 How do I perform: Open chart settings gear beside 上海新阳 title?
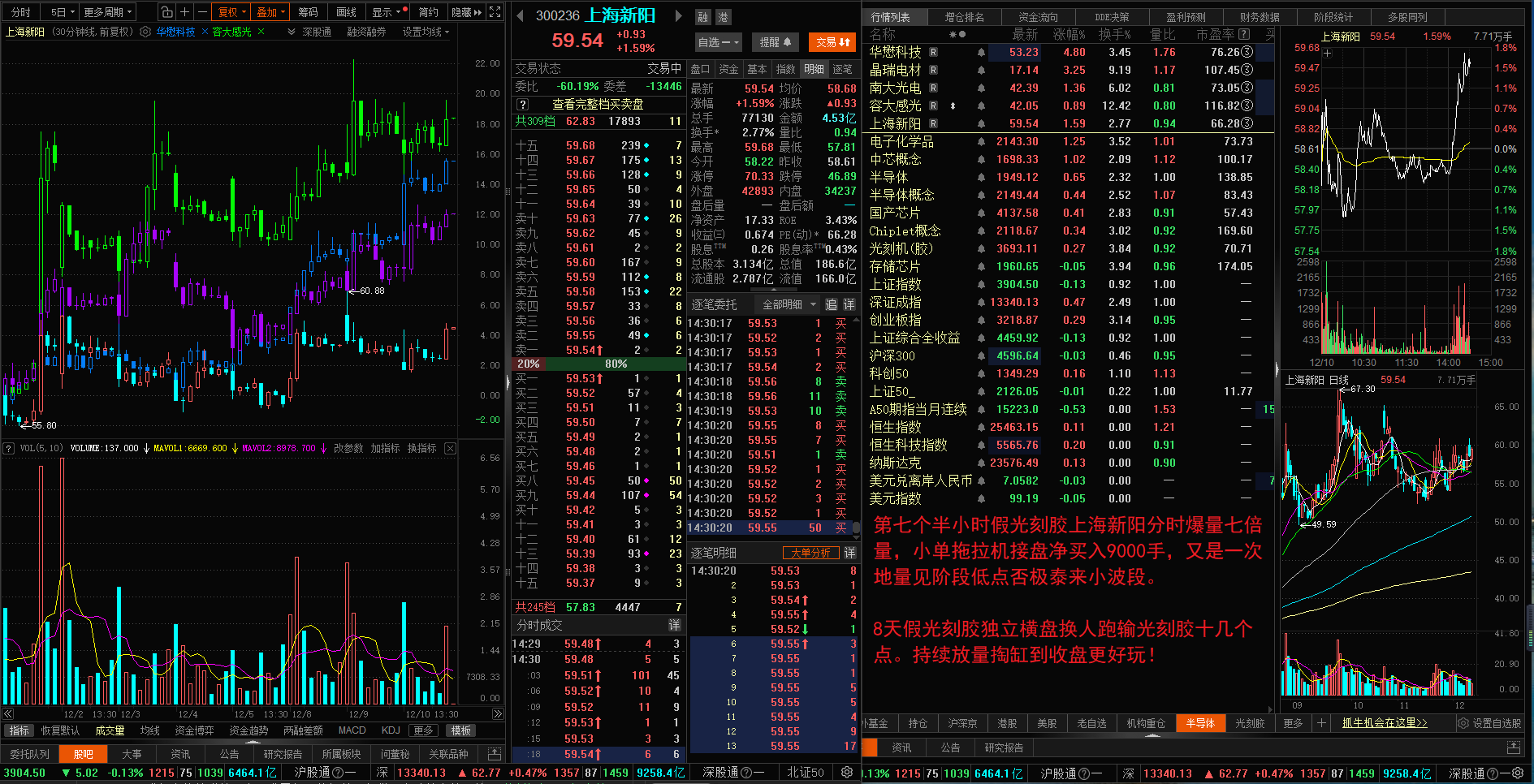coord(145,32)
